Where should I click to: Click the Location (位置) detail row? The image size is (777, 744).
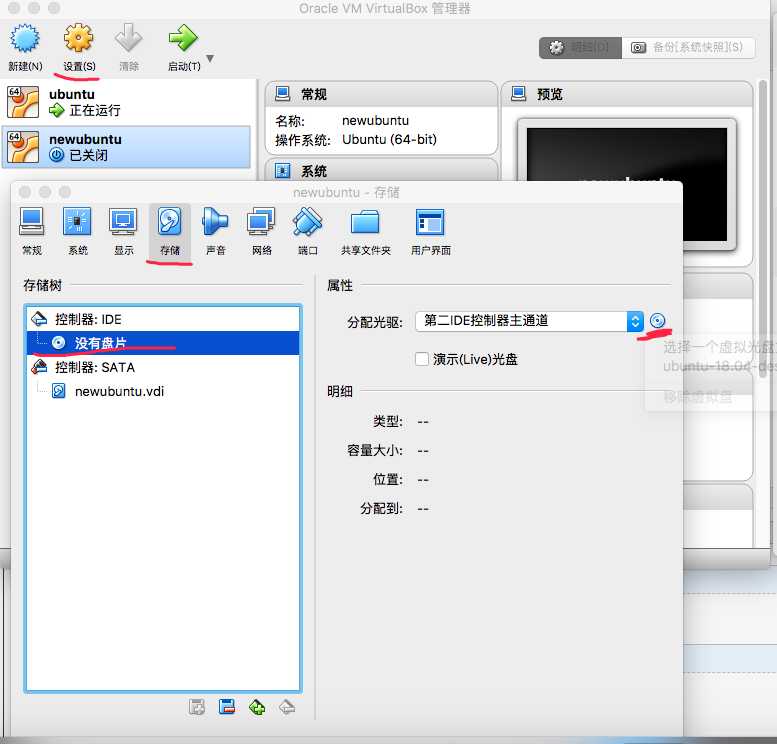pos(400,479)
